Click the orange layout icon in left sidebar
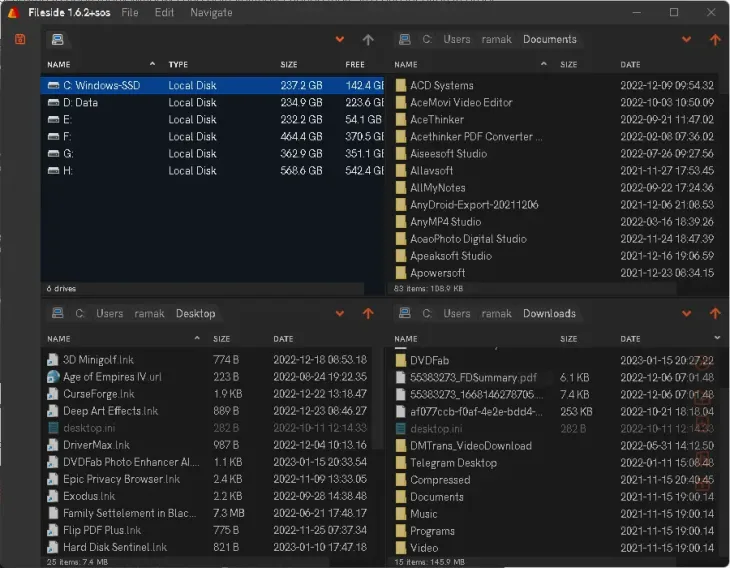The image size is (730, 568). click(20, 39)
